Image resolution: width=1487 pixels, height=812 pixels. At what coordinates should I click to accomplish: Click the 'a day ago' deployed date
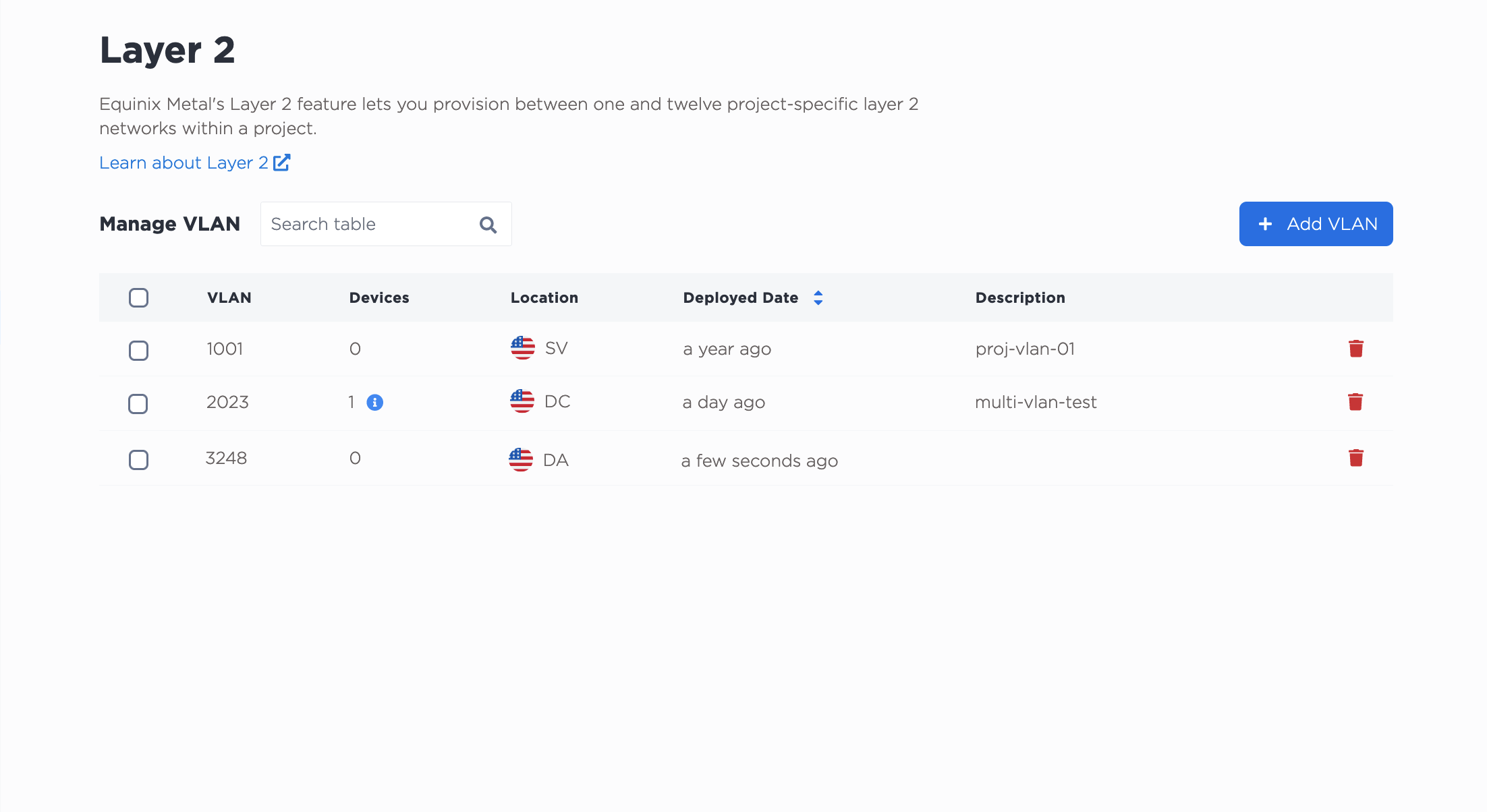point(723,403)
